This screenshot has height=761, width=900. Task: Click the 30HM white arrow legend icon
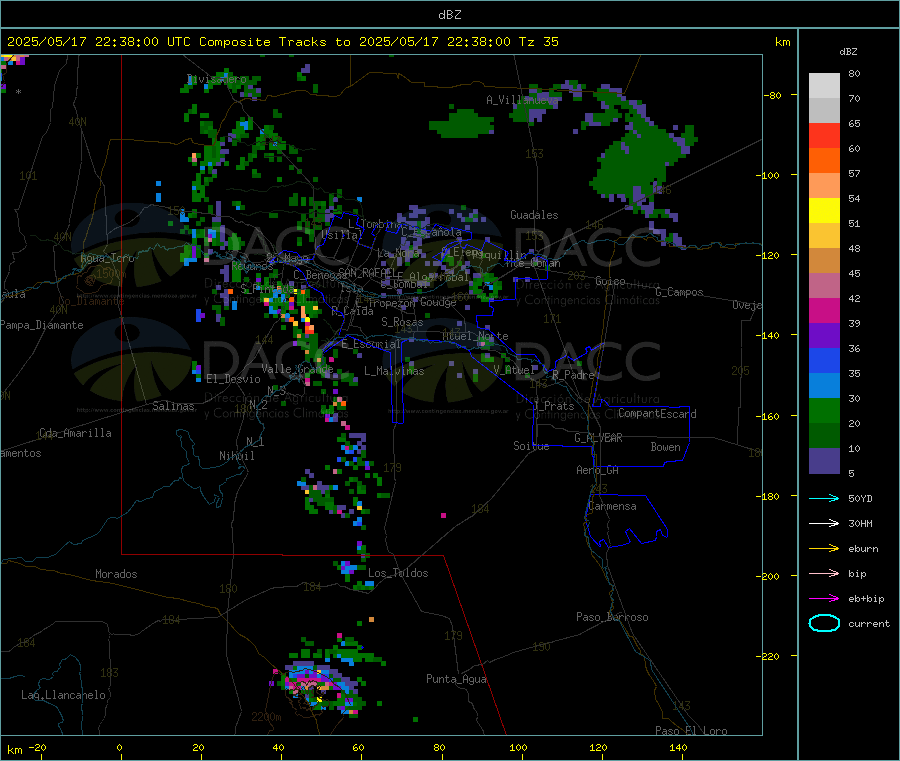824,523
